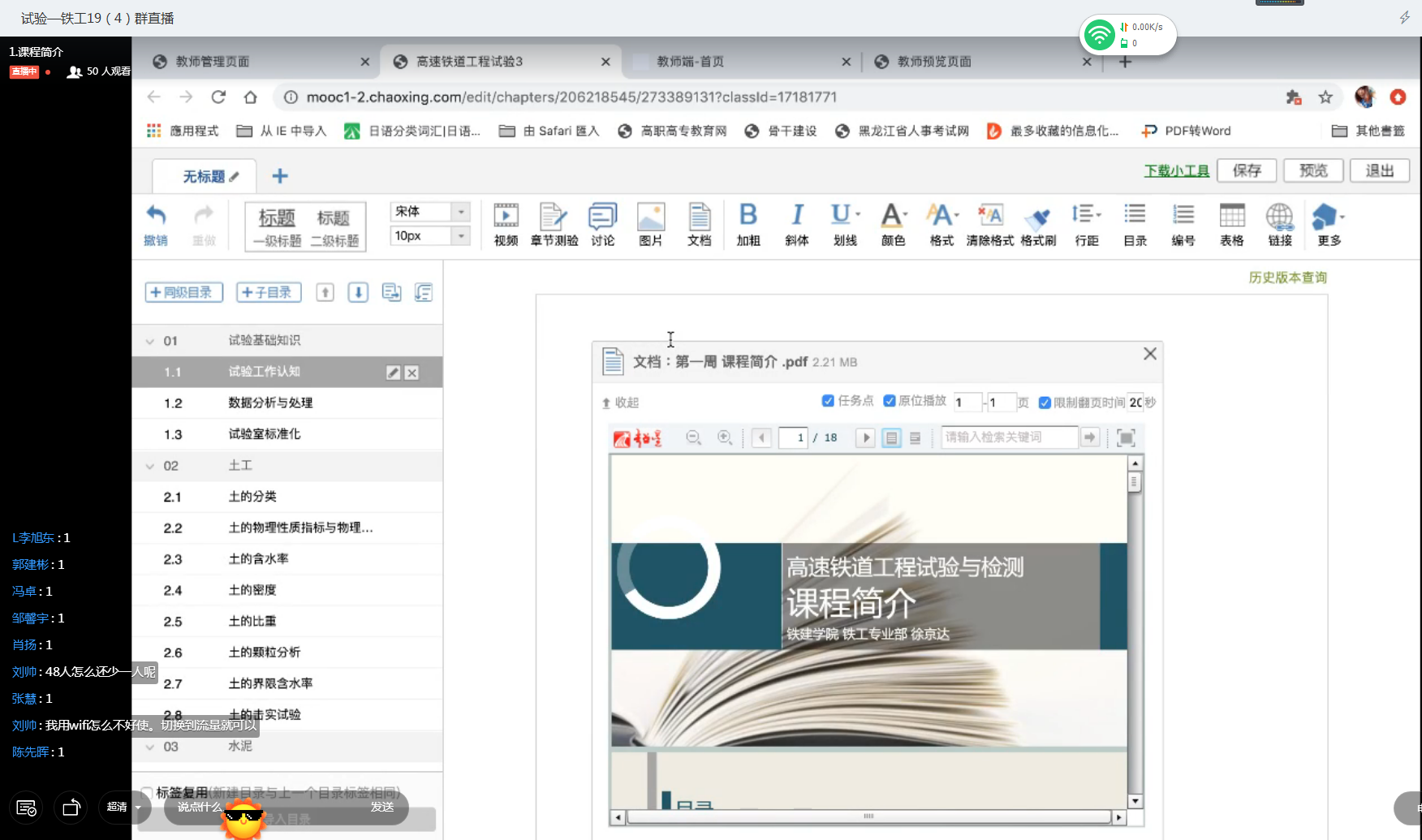Disable the 限制翻页时间 checkbox
1422x840 pixels.
click(x=1045, y=403)
